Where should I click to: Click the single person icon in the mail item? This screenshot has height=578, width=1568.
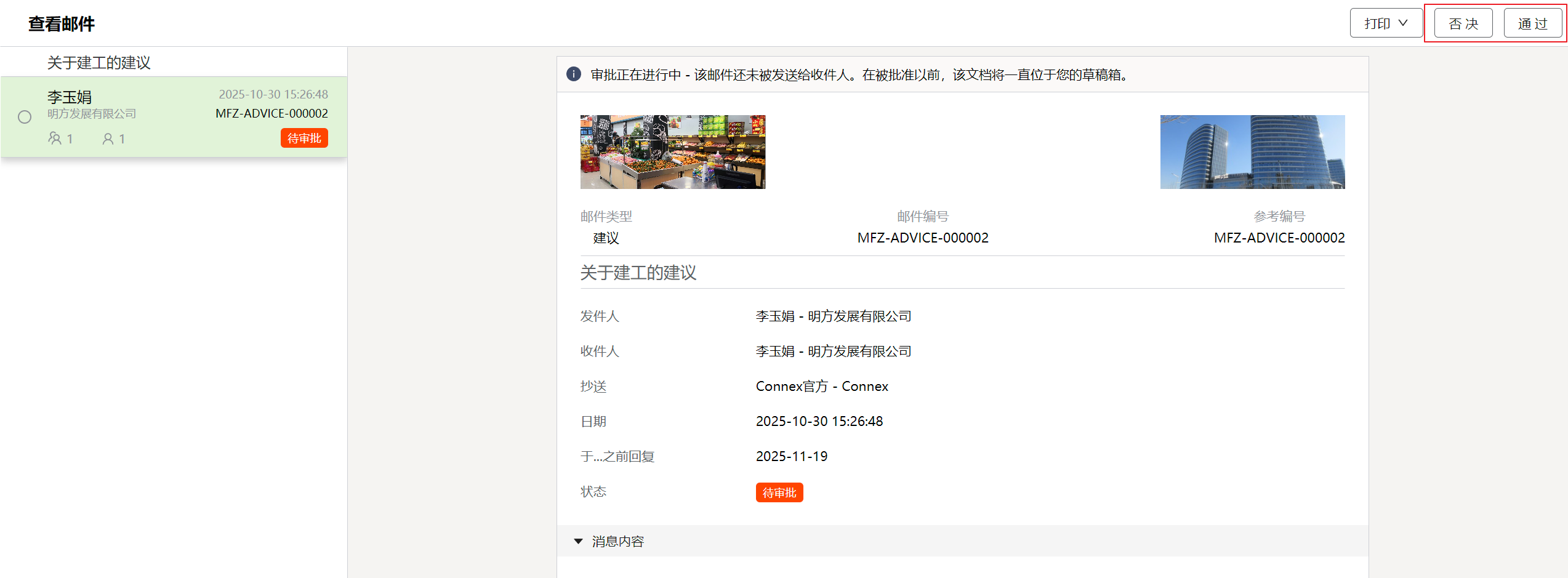(x=108, y=139)
